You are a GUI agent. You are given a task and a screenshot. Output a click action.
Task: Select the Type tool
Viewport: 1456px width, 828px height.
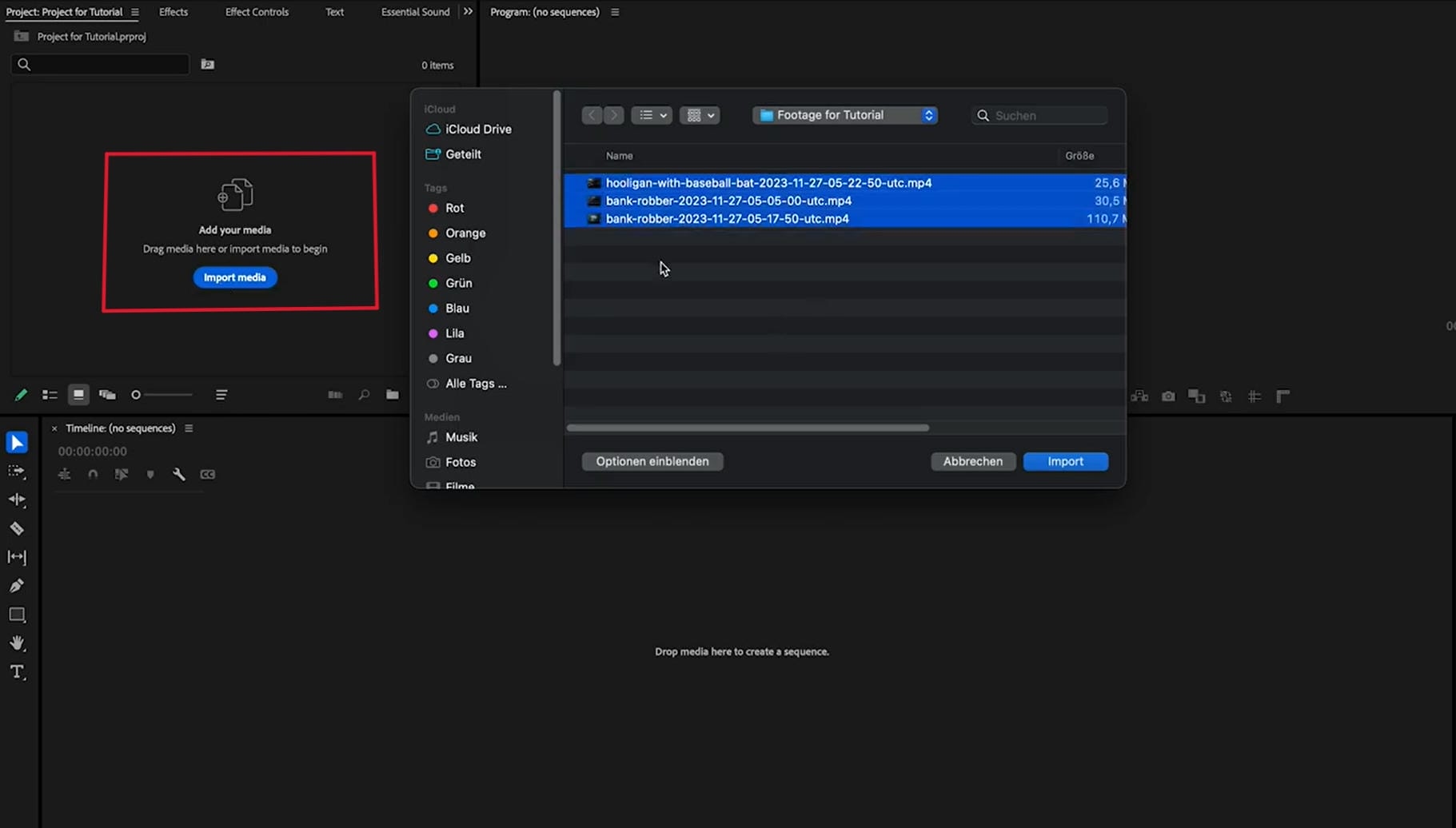point(17,672)
